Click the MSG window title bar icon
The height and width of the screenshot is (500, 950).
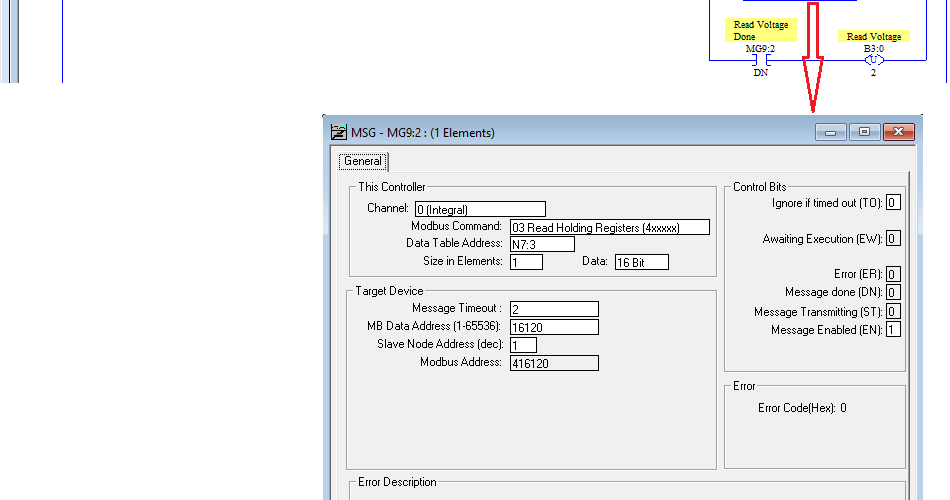339,132
